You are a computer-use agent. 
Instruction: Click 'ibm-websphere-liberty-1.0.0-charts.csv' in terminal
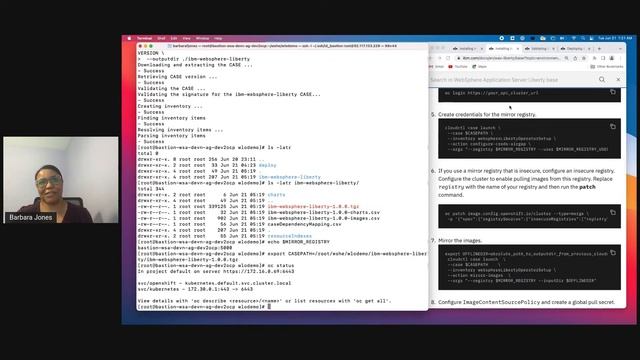(x=324, y=212)
